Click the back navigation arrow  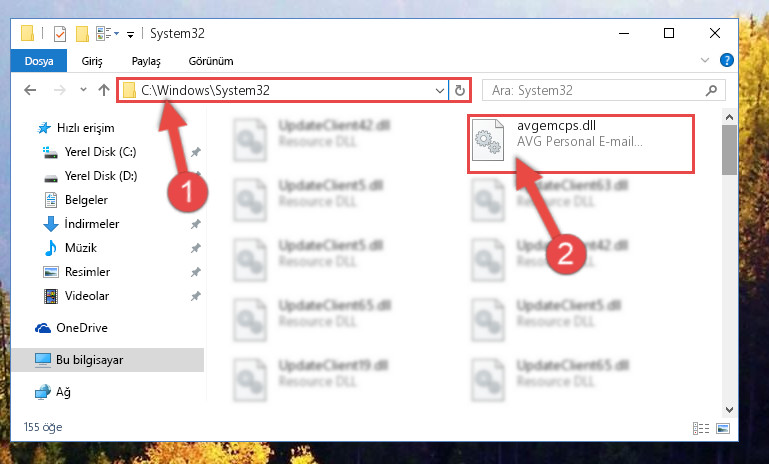(x=30, y=90)
